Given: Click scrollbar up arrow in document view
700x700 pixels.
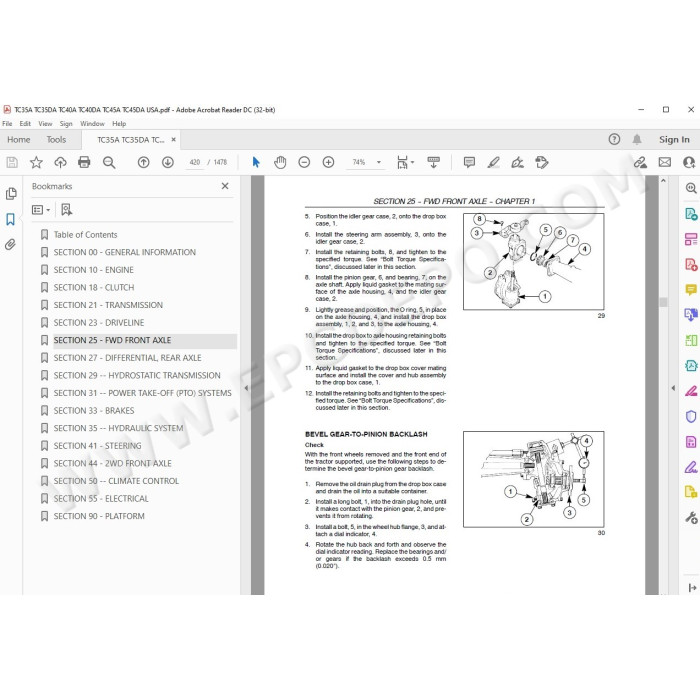Looking at the screenshot, I should point(663,181).
